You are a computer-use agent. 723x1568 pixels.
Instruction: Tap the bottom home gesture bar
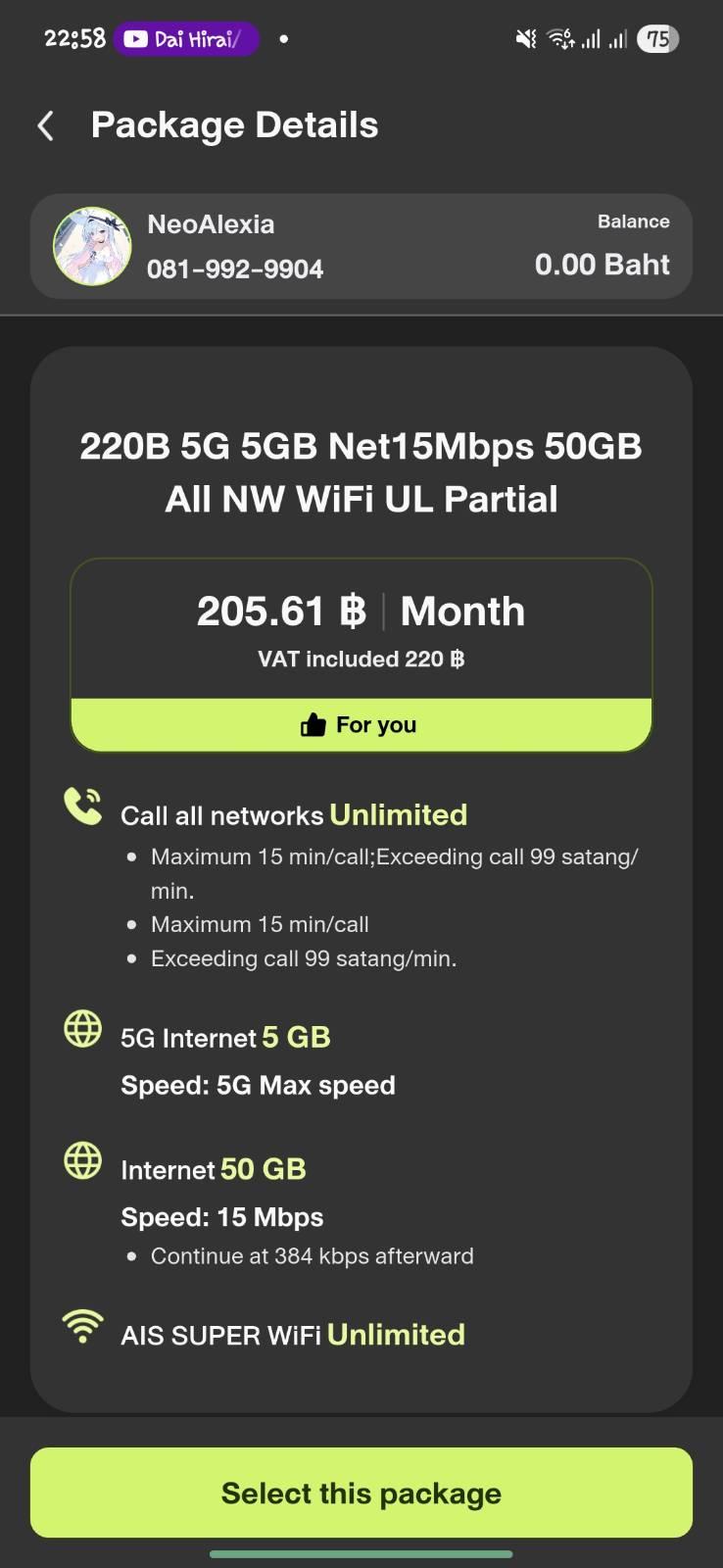point(361,1553)
